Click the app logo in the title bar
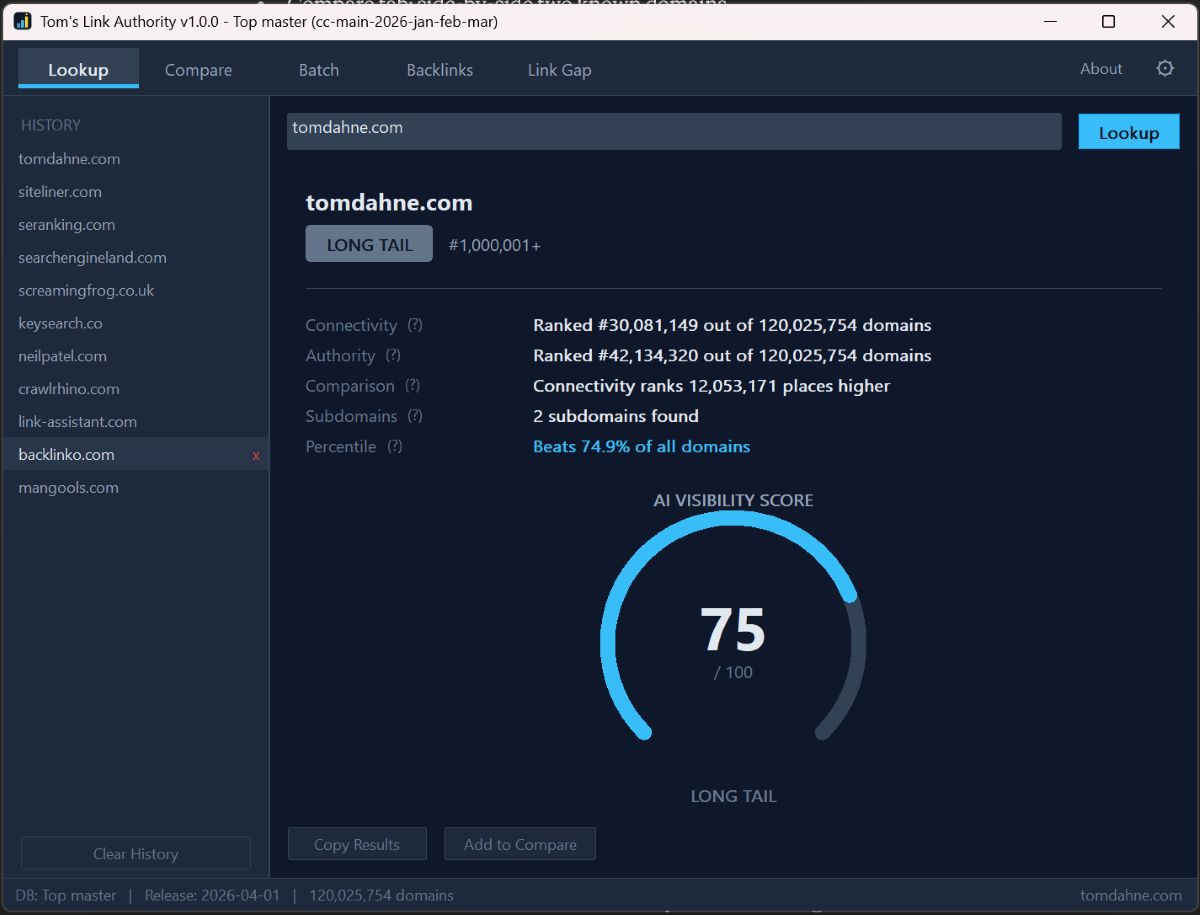Screen dimensions: 1200x915 21,20
